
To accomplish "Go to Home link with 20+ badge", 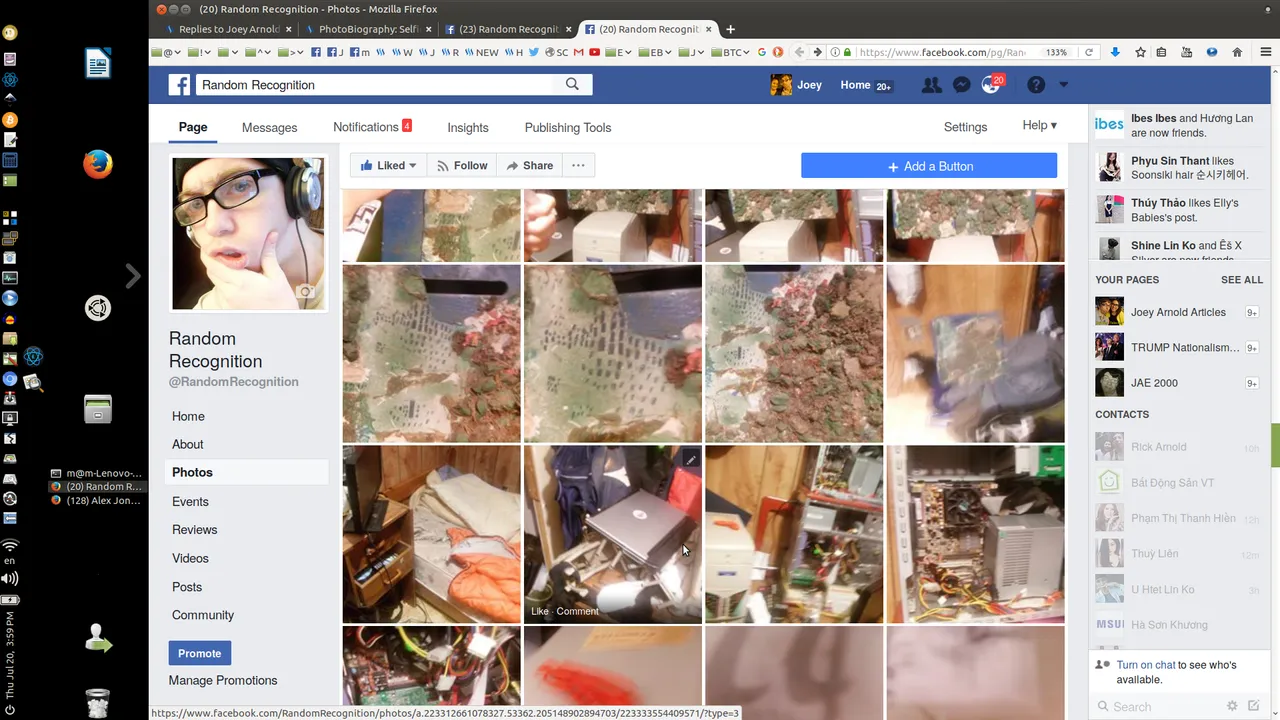I will click(x=866, y=85).
